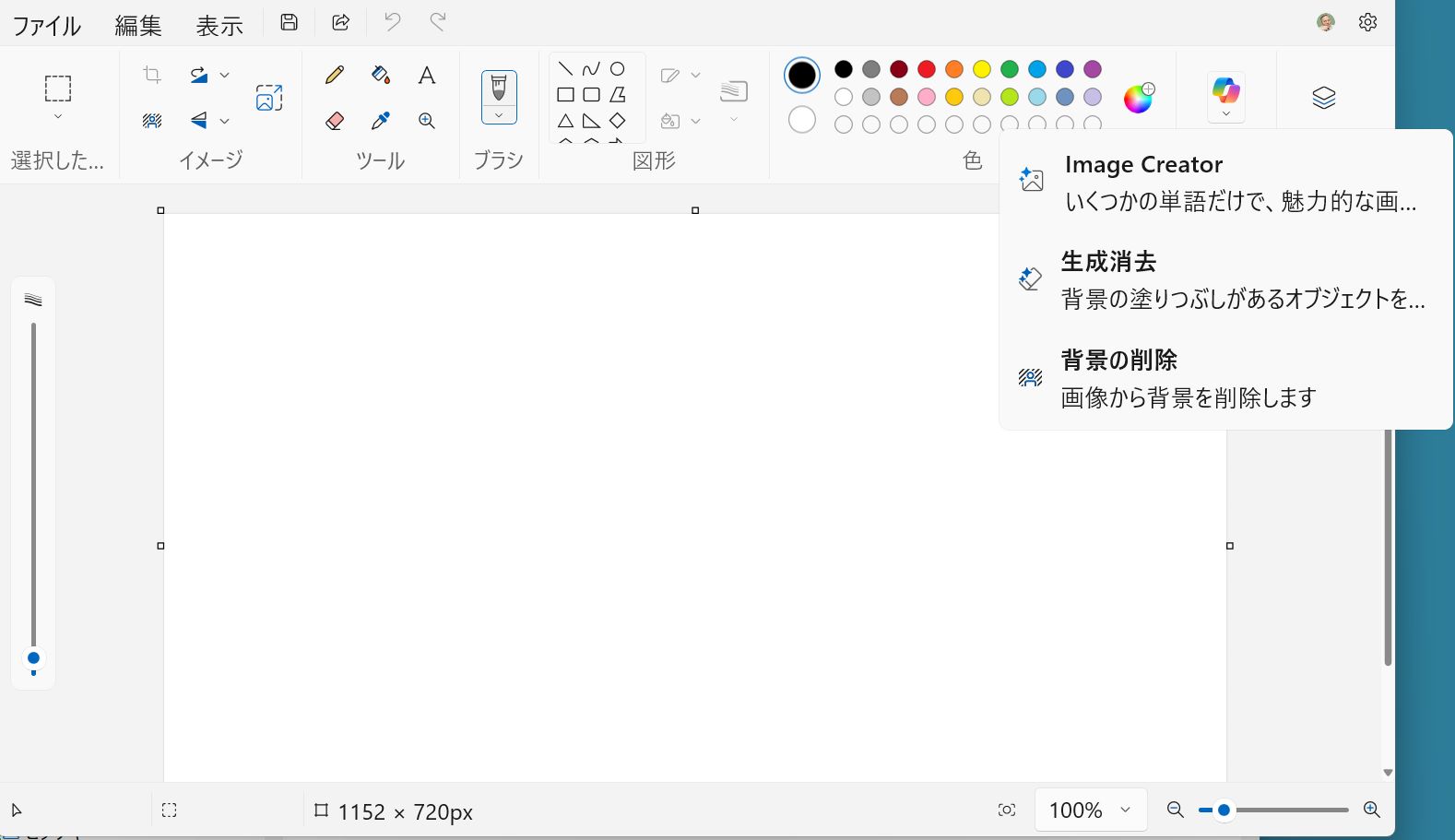Pick the Color picker eyedropper tool

pos(380,121)
